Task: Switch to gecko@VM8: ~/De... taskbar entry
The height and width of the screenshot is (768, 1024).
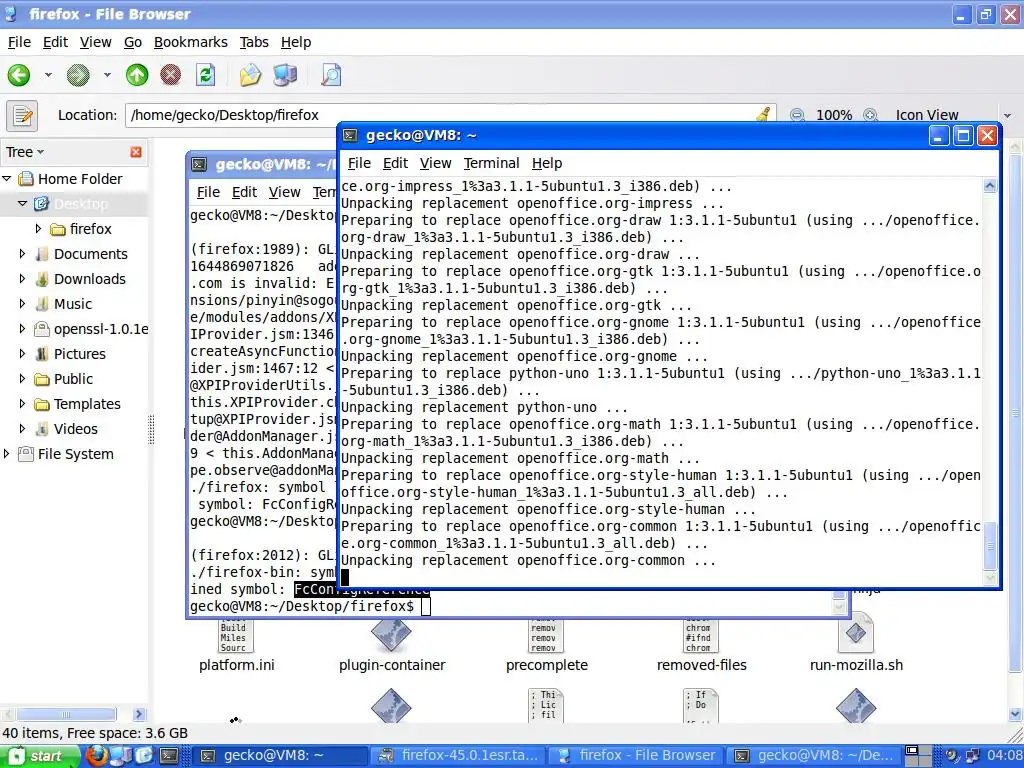Action: pos(816,756)
